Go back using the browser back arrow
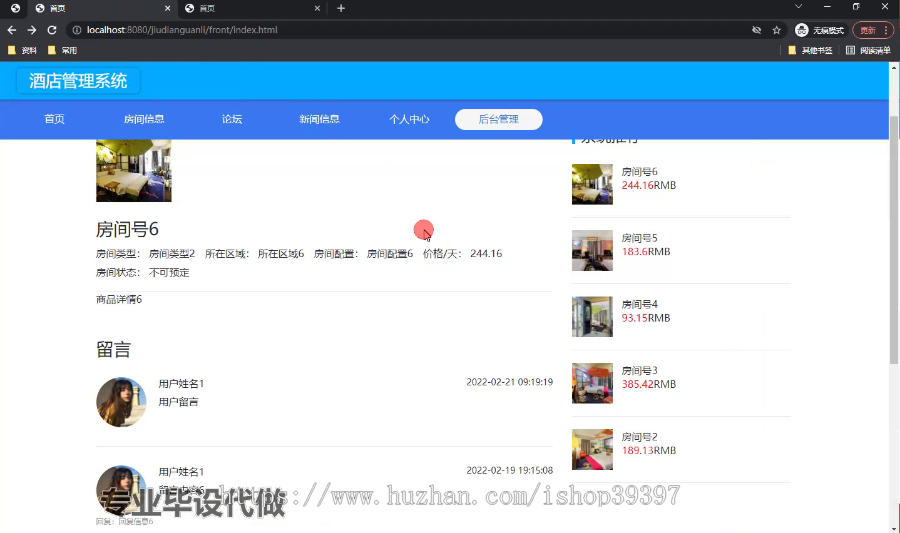The height and width of the screenshot is (533, 900). click(x=11, y=30)
